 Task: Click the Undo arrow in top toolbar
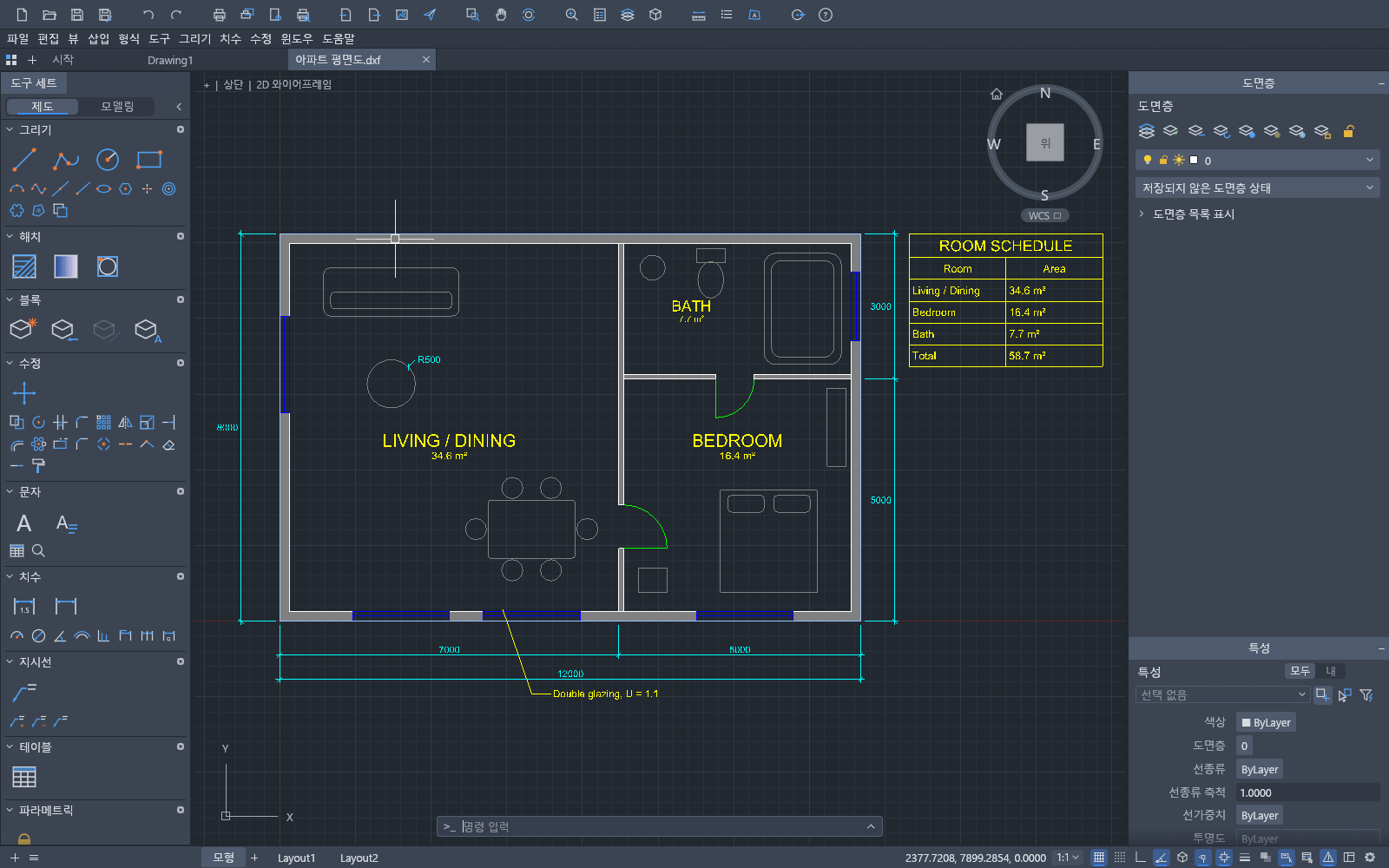(x=148, y=15)
